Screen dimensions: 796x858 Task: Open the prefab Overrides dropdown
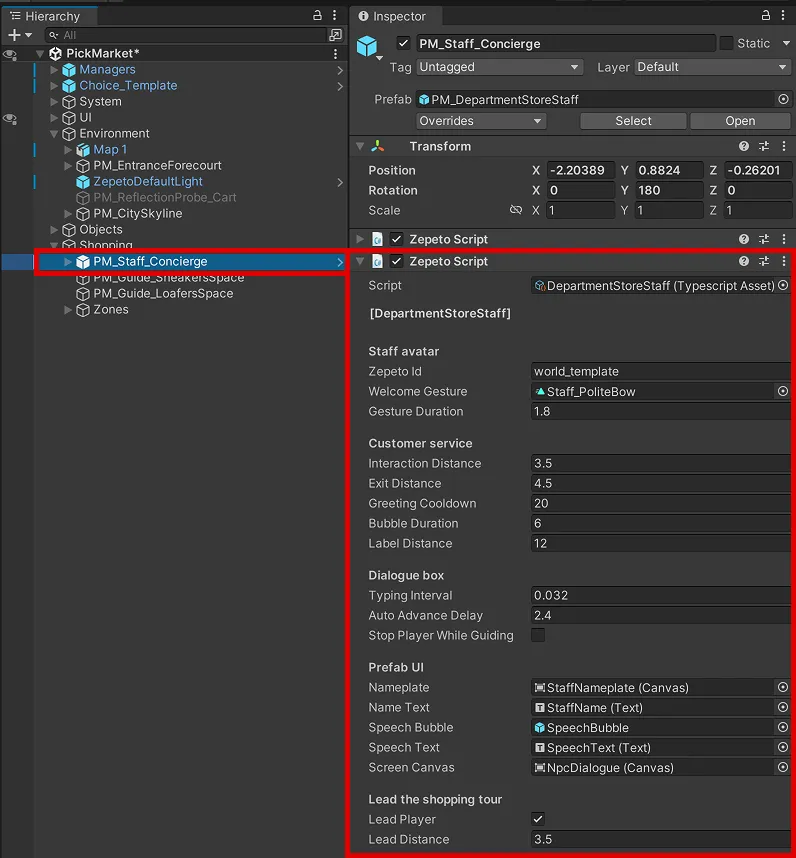pyautogui.click(x=481, y=121)
